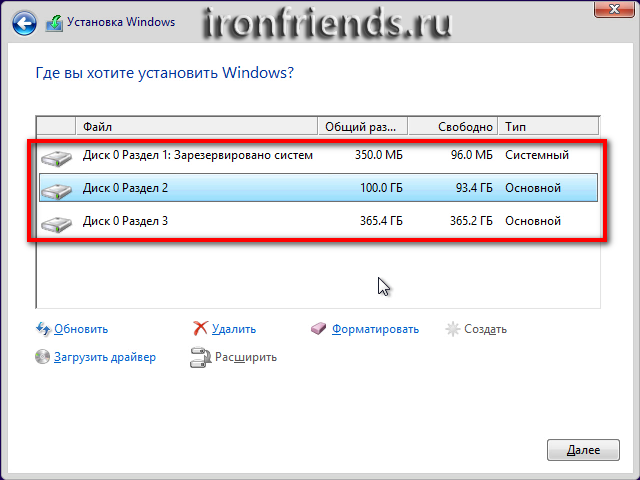Image resolution: width=640 pixels, height=480 pixels.
Task: Sort by the Файл column header
Action: (x=196, y=127)
